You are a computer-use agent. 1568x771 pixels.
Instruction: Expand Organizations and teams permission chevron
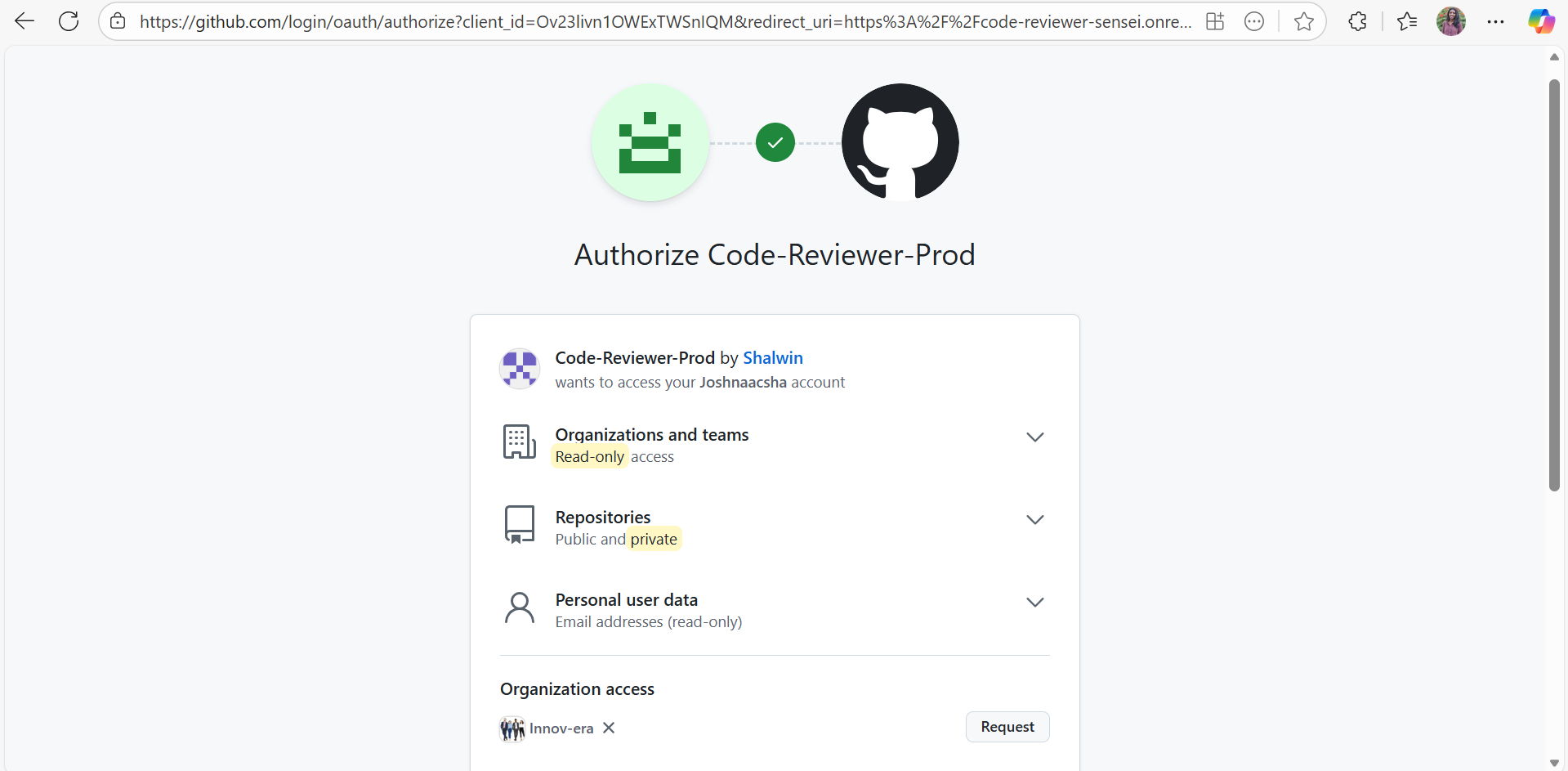(1035, 437)
